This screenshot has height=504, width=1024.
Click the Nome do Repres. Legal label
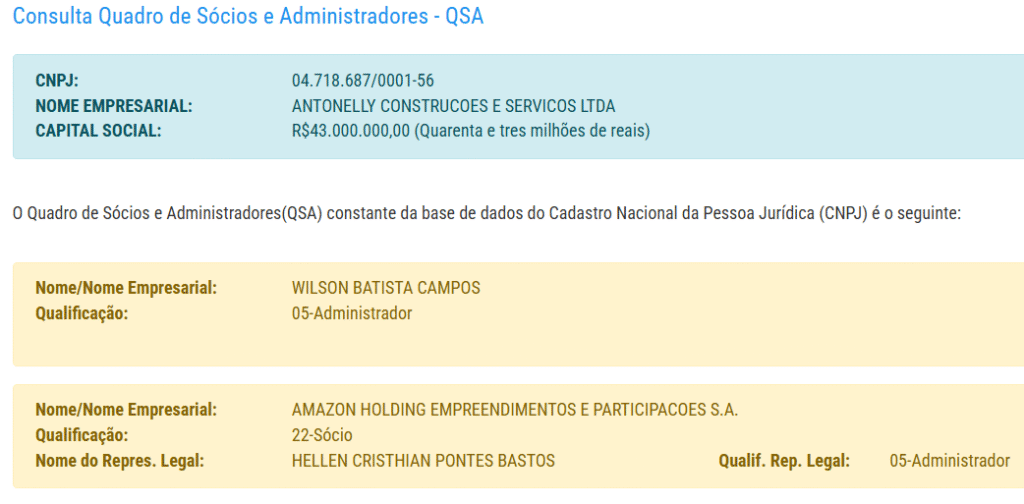119,461
